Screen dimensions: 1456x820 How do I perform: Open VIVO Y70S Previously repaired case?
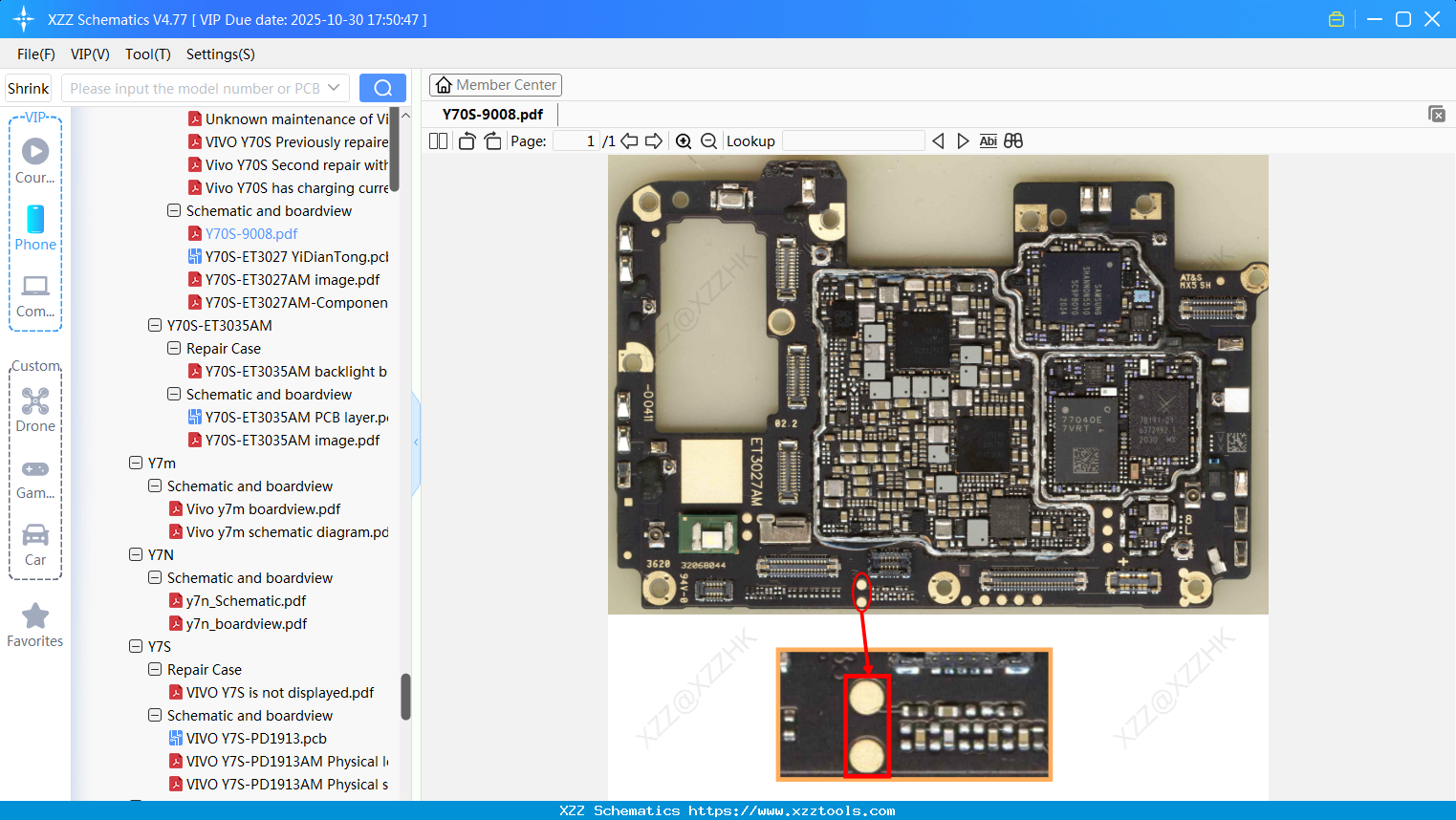(288, 141)
